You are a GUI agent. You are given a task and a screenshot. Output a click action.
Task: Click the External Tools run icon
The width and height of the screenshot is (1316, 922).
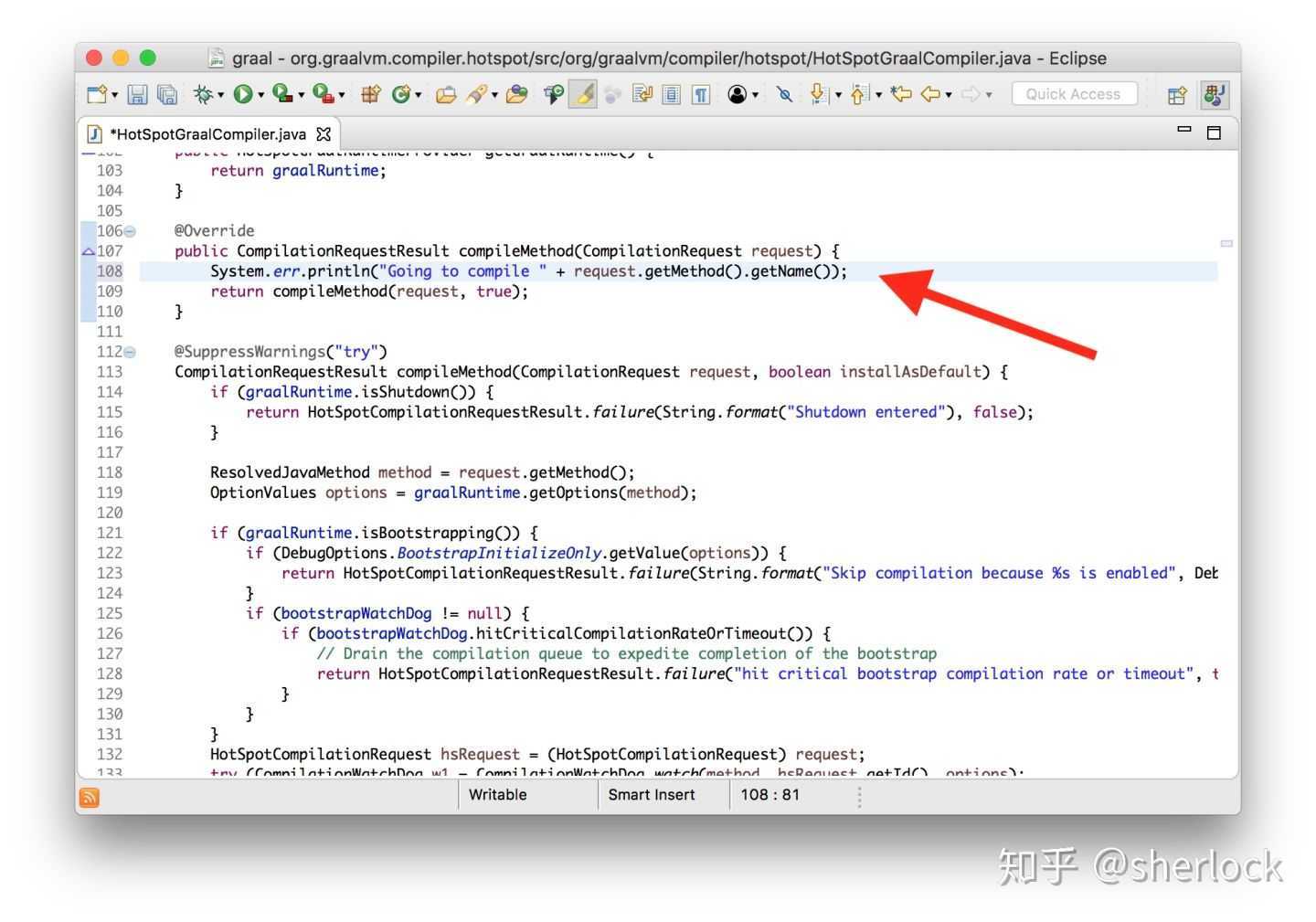(x=323, y=94)
